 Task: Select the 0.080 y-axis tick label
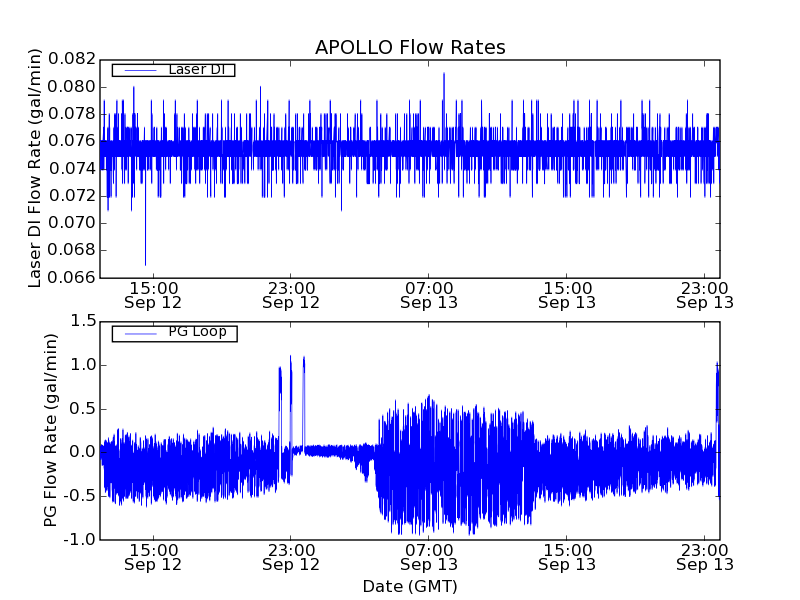point(72,87)
